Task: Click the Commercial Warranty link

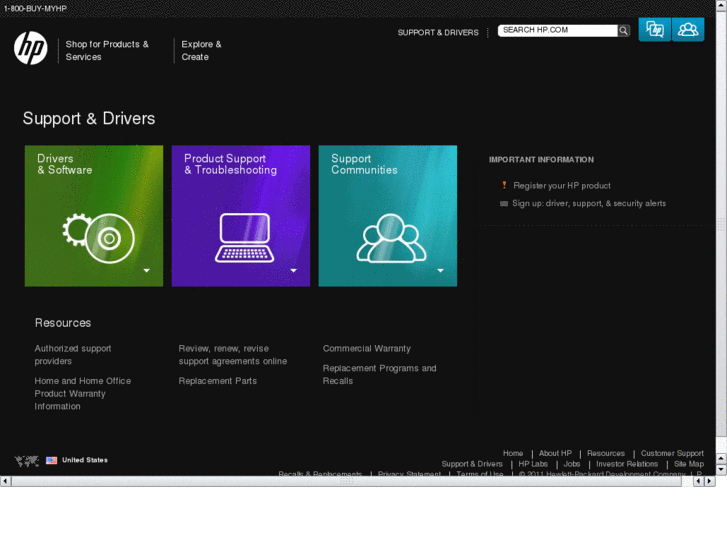Action: [x=366, y=349]
